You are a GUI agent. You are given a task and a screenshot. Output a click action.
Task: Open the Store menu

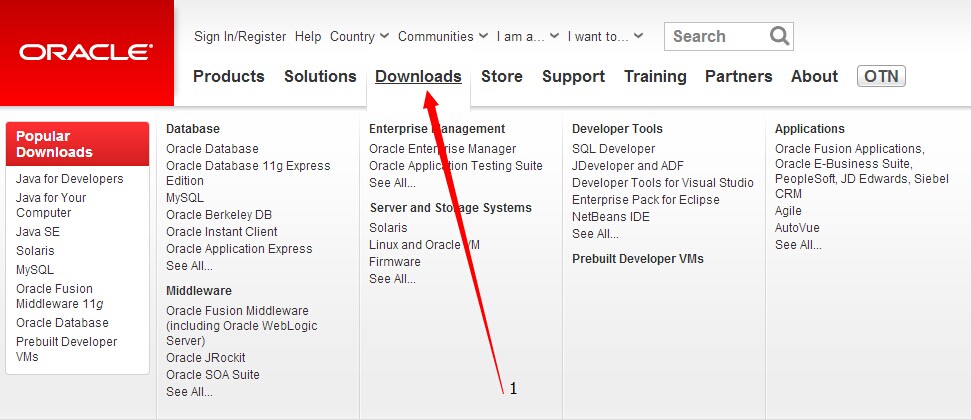(502, 76)
